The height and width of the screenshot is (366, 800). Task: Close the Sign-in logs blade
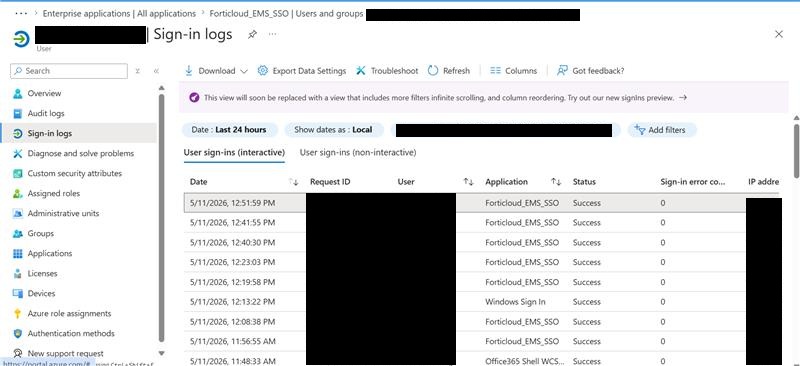click(x=779, y=34)
